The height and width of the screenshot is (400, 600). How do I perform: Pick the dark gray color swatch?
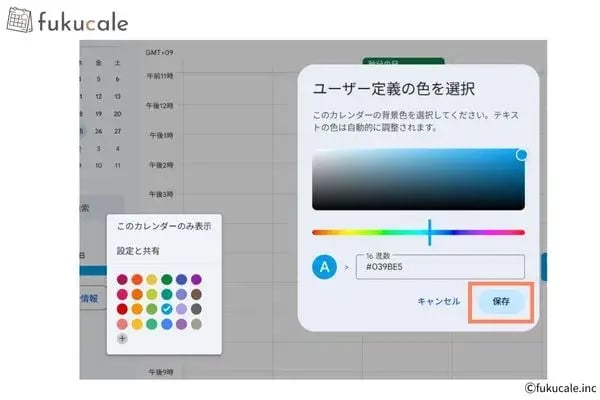(x=196, y=309)
